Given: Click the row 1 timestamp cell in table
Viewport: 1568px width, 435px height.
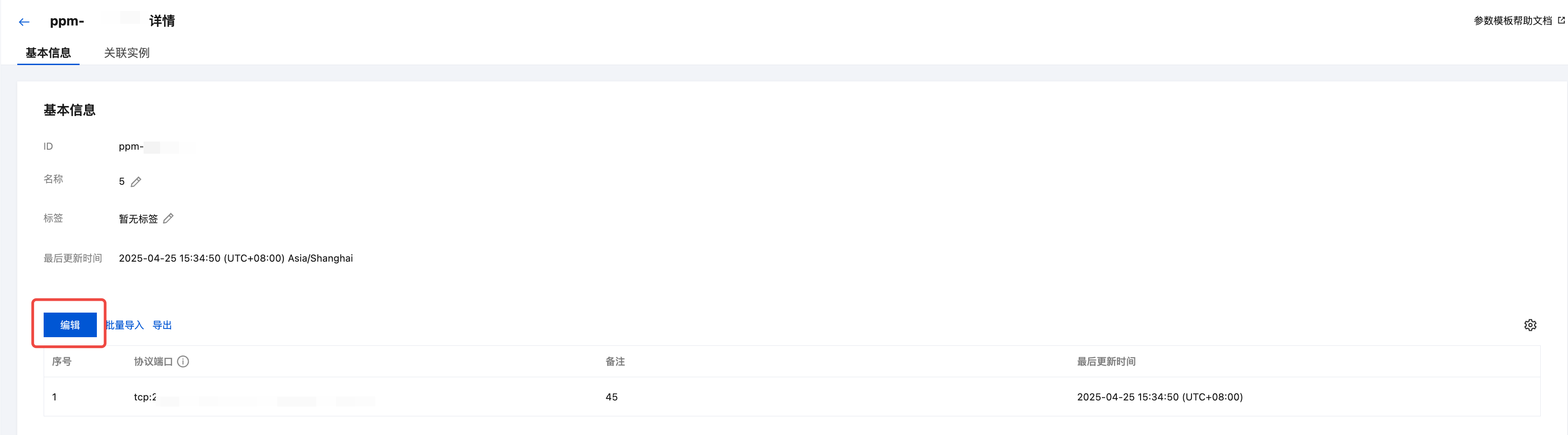Looking at the screenshot, I should click(1160, 397).
